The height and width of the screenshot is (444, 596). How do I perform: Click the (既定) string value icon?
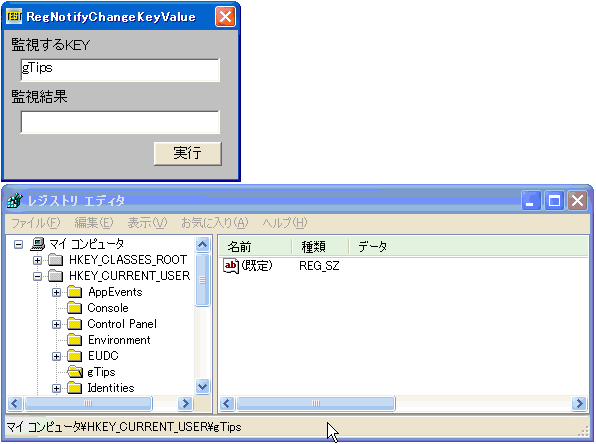231,265
